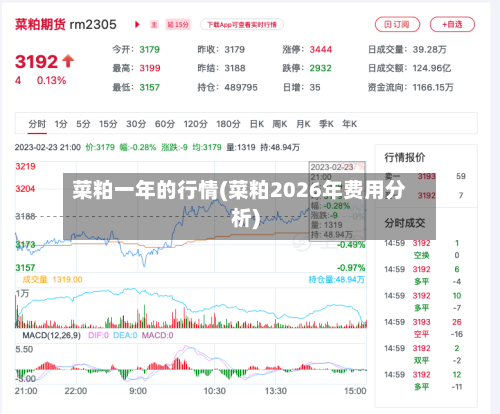This screenshot has width=500, height=414.
Task: Switch to the 1分 chart tab
Action: [61, 124]
